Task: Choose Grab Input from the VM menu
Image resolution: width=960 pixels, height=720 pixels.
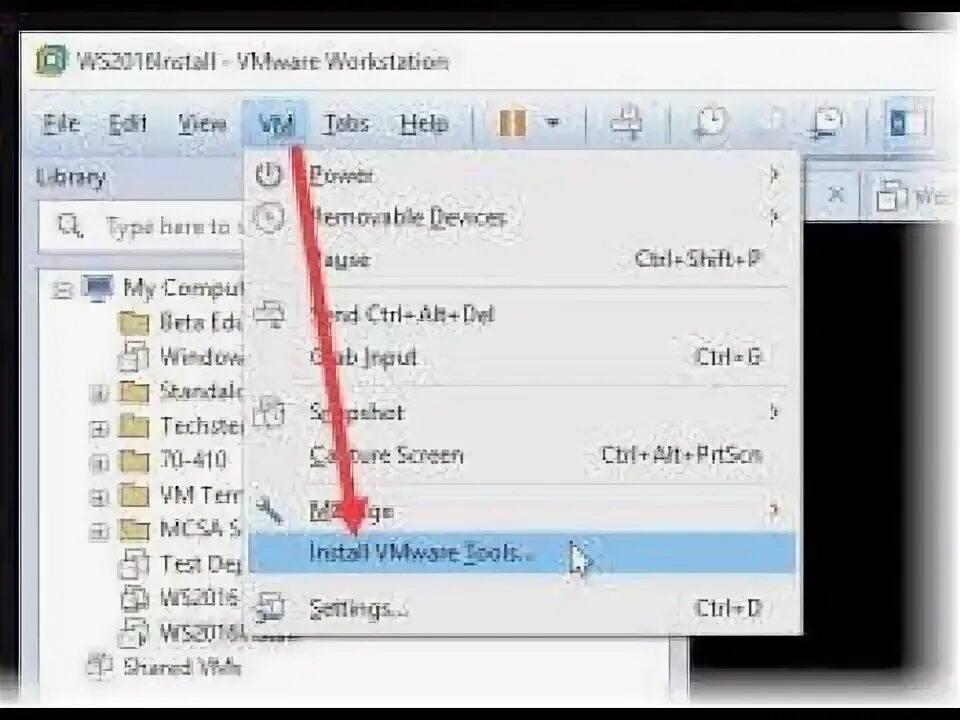Action: [x=522, y=356]
